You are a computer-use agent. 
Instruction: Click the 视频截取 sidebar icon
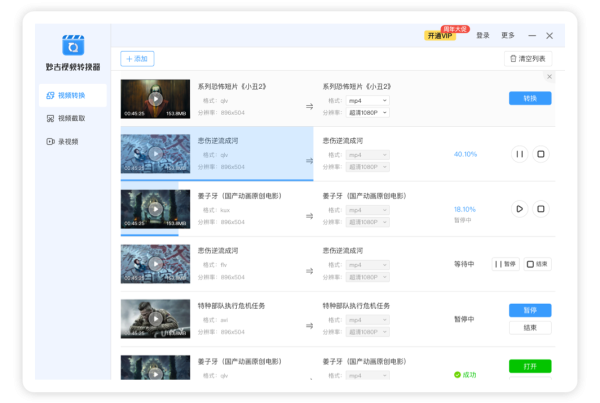coord(48,118)
